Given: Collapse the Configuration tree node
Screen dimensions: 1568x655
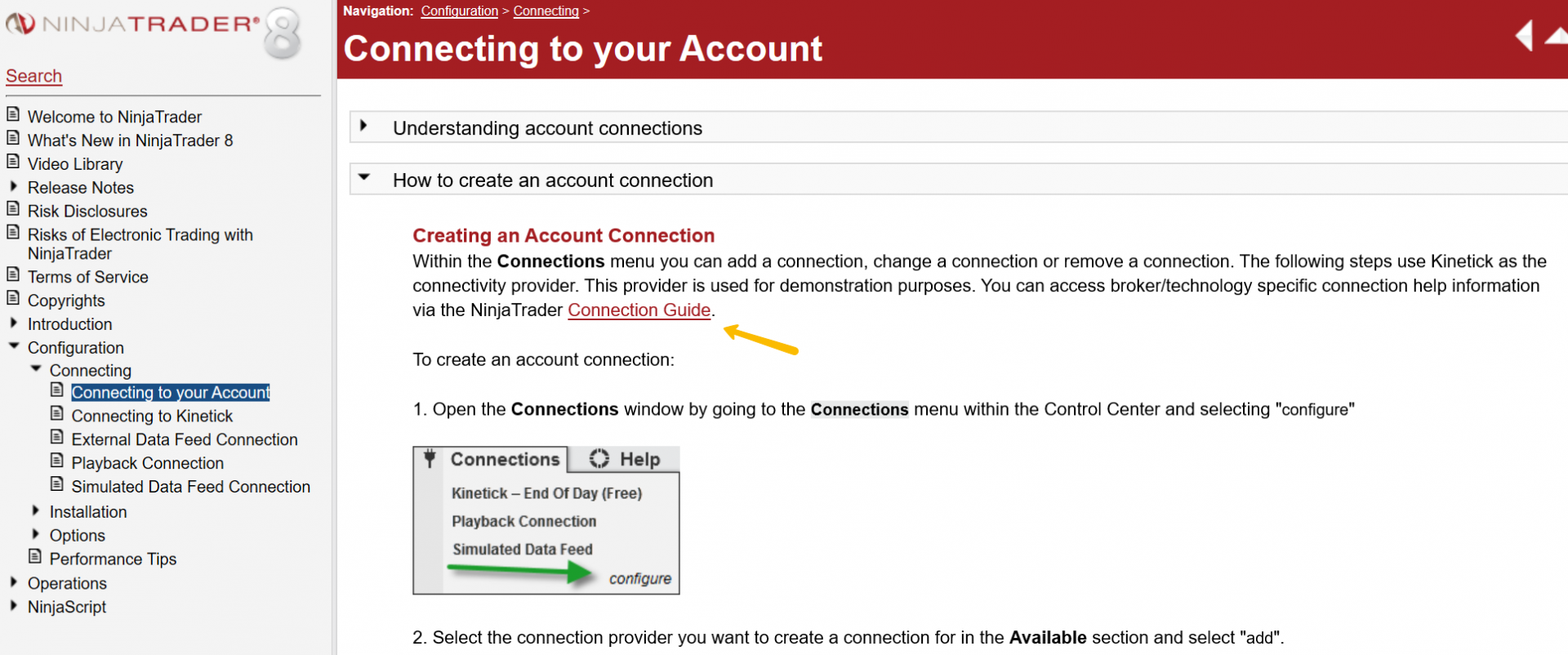Looking at the screenshot, I should point(14,346).
